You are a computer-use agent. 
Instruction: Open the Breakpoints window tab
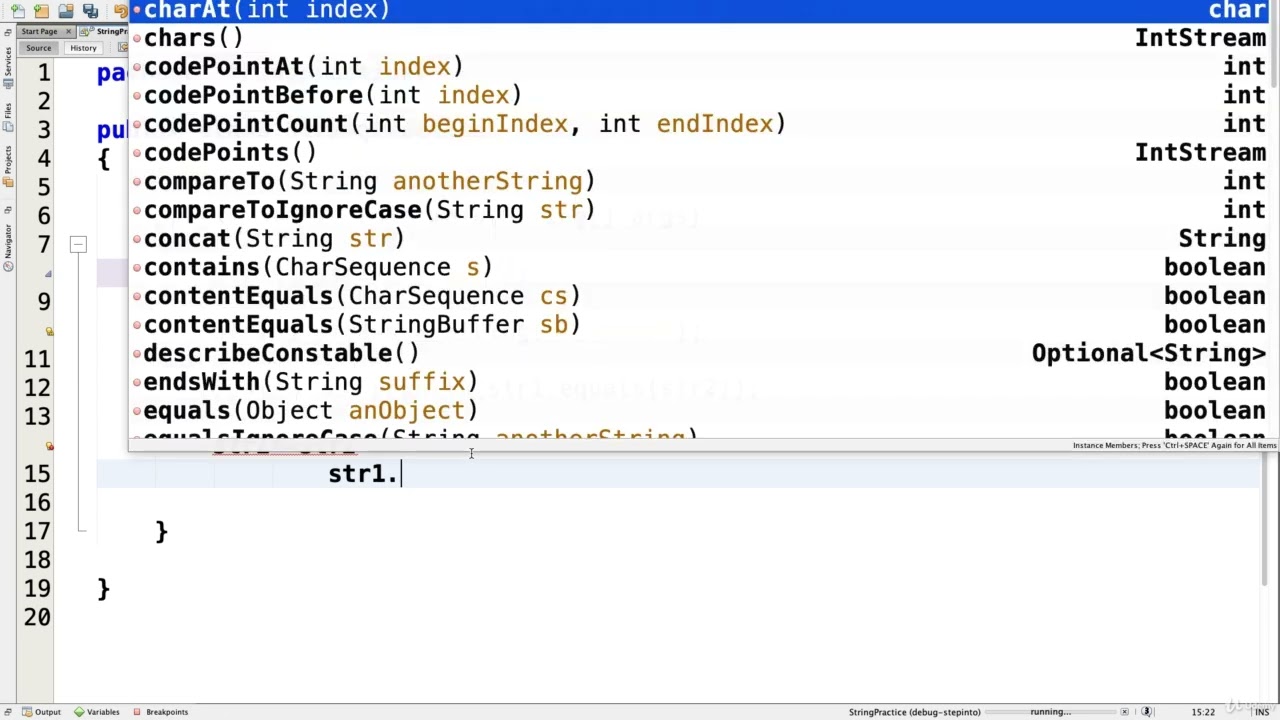(x=160, y=712)
